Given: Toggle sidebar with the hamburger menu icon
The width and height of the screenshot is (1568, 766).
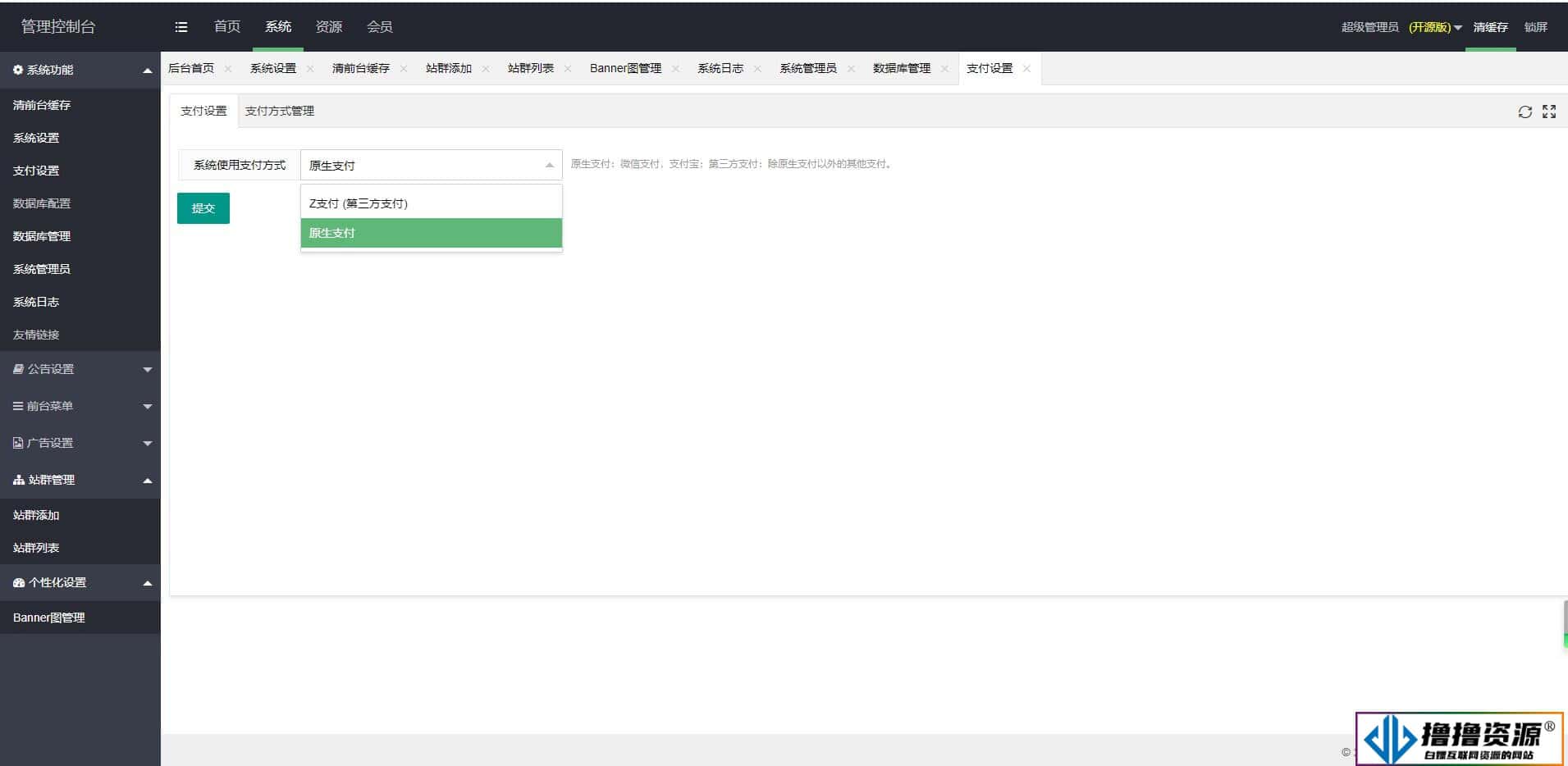Looking at the screenshot, I should (181, 27).
